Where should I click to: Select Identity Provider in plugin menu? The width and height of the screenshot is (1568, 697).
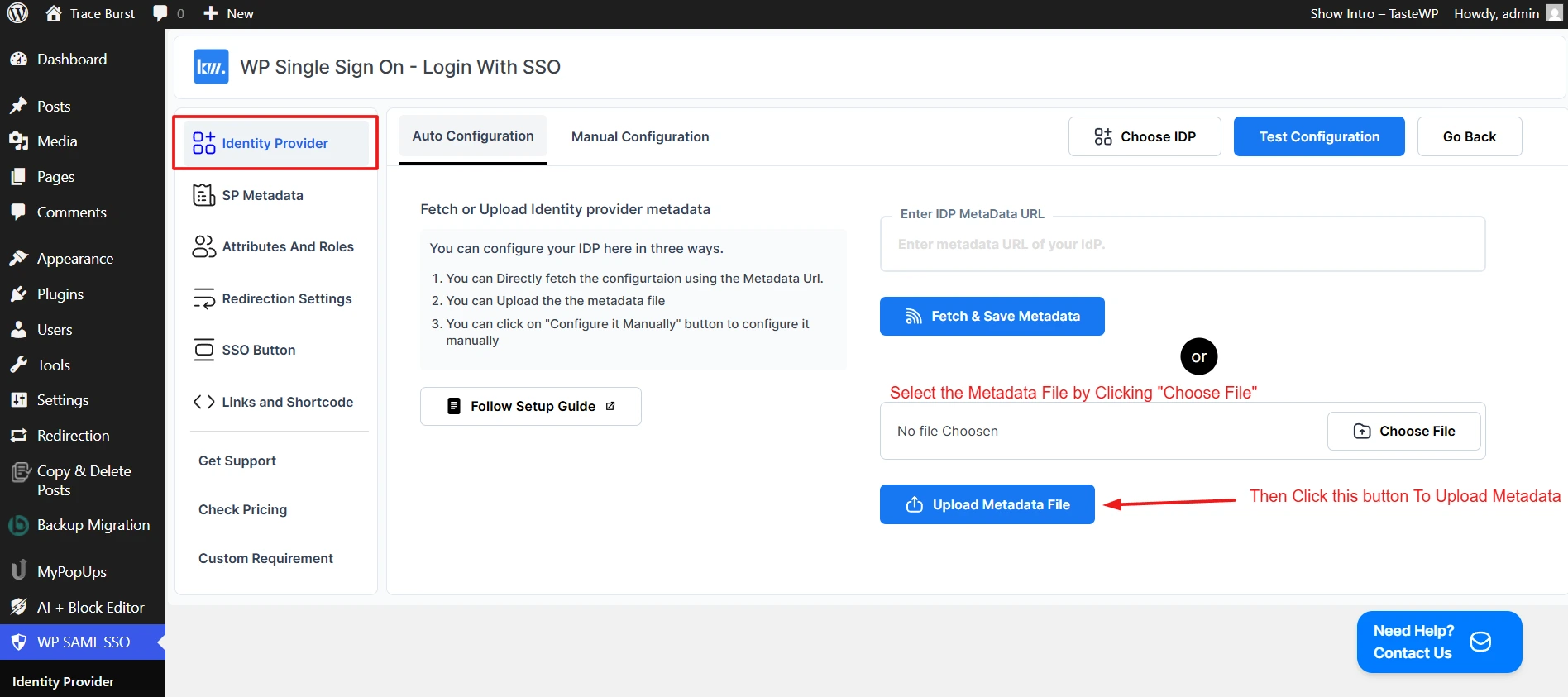tap(275, 143)
